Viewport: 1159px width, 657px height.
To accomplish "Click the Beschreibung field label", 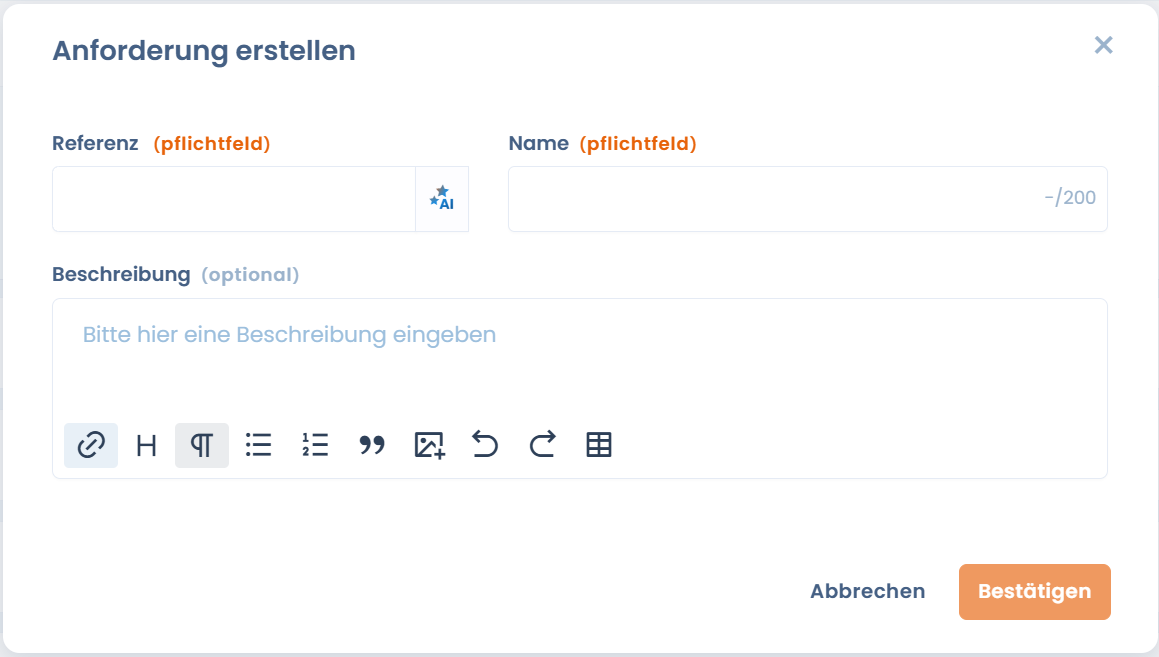I will [x=121, y=274].
